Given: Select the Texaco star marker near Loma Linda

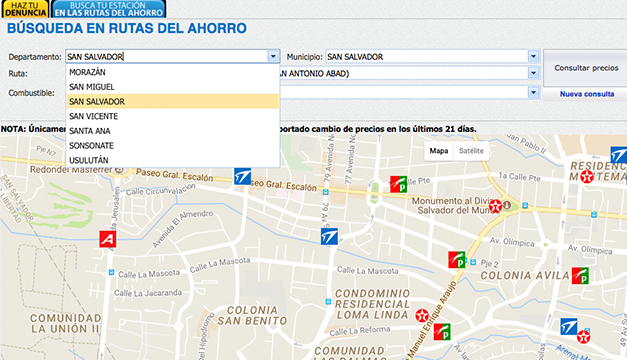Looking at the screenshot, I should (422, 316).
